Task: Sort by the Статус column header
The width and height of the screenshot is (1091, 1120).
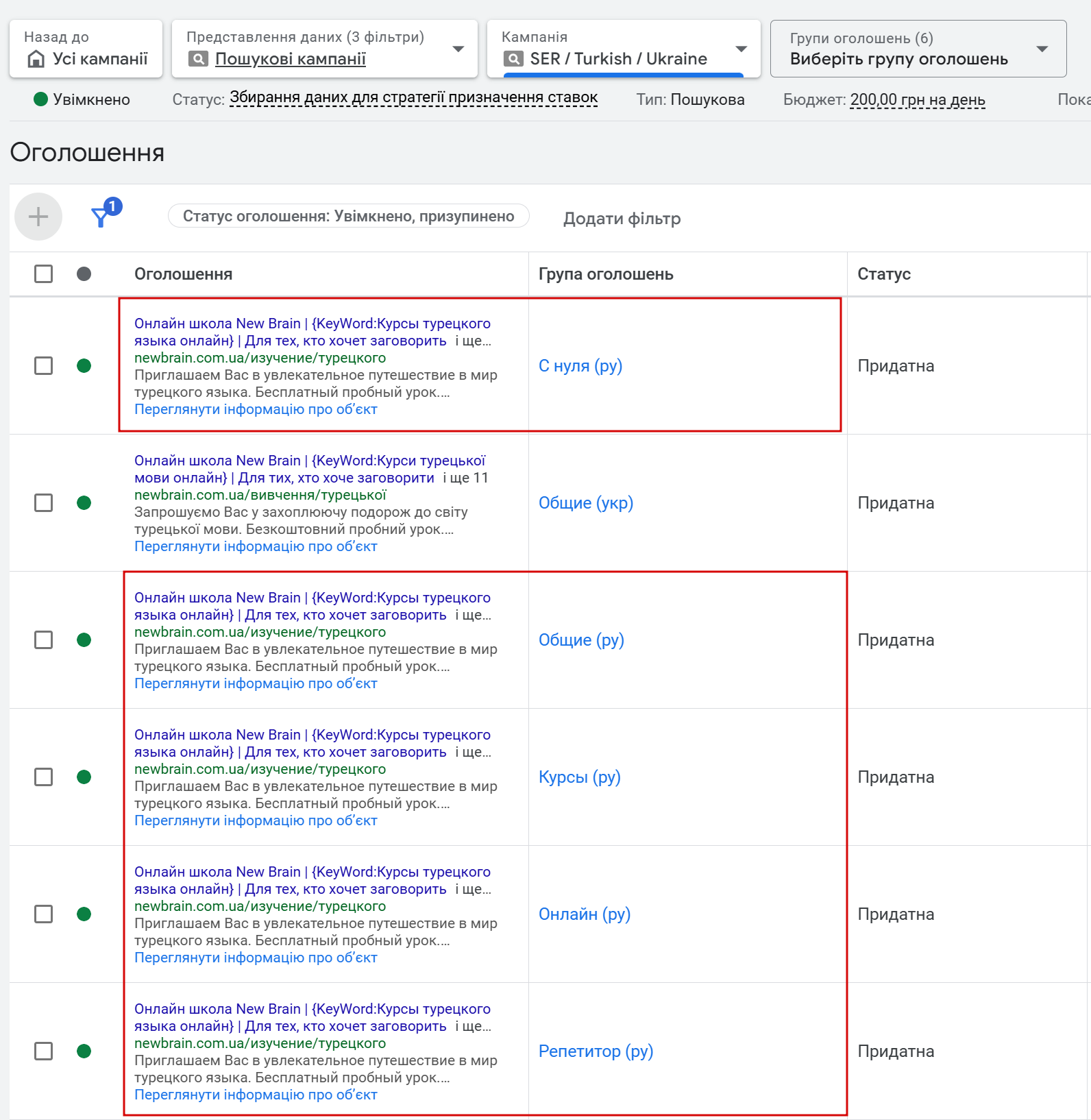Action: [884, 274]
